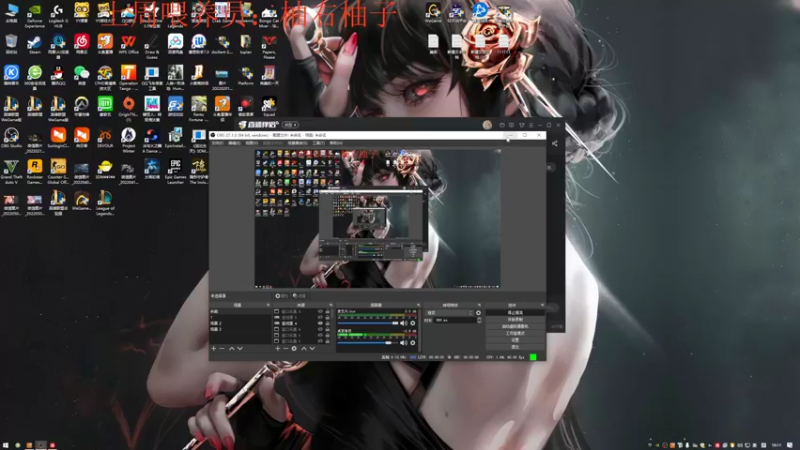
Task: Open OBS Studio desktop shortcut
Action: 11,138
